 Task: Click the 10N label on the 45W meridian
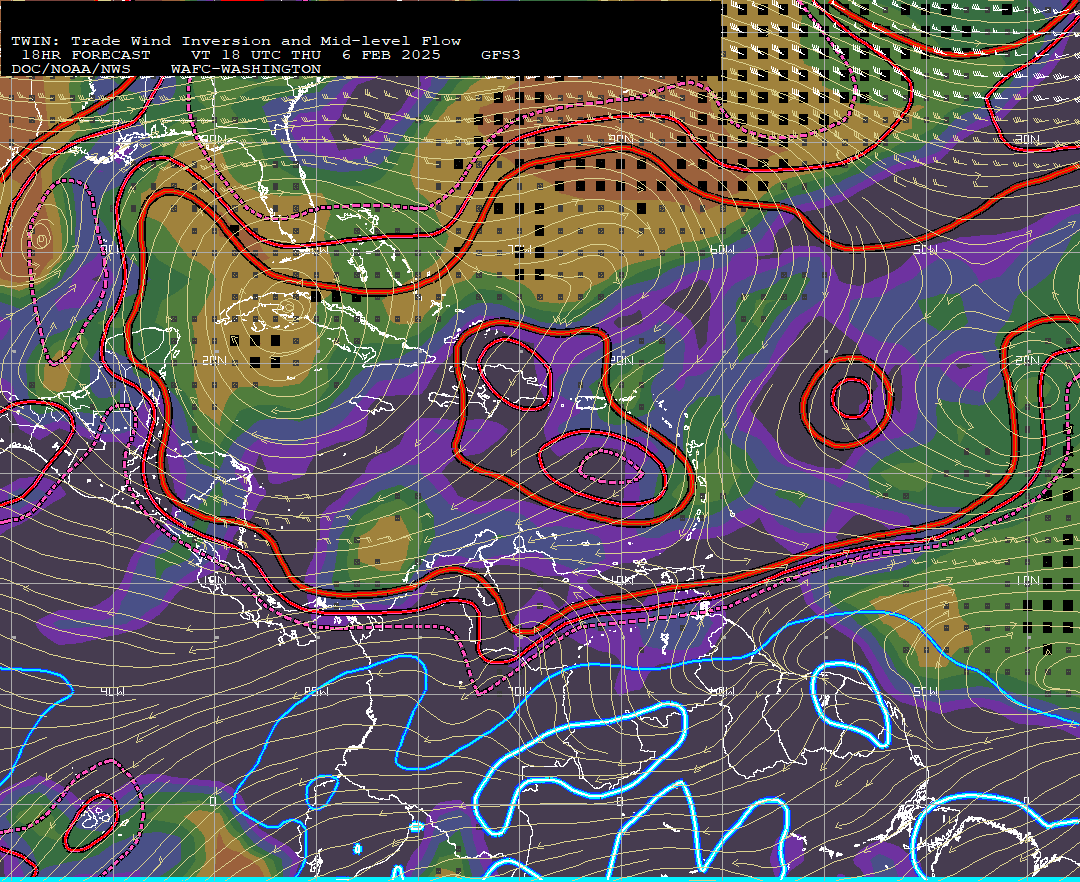tap(1027, 580)
